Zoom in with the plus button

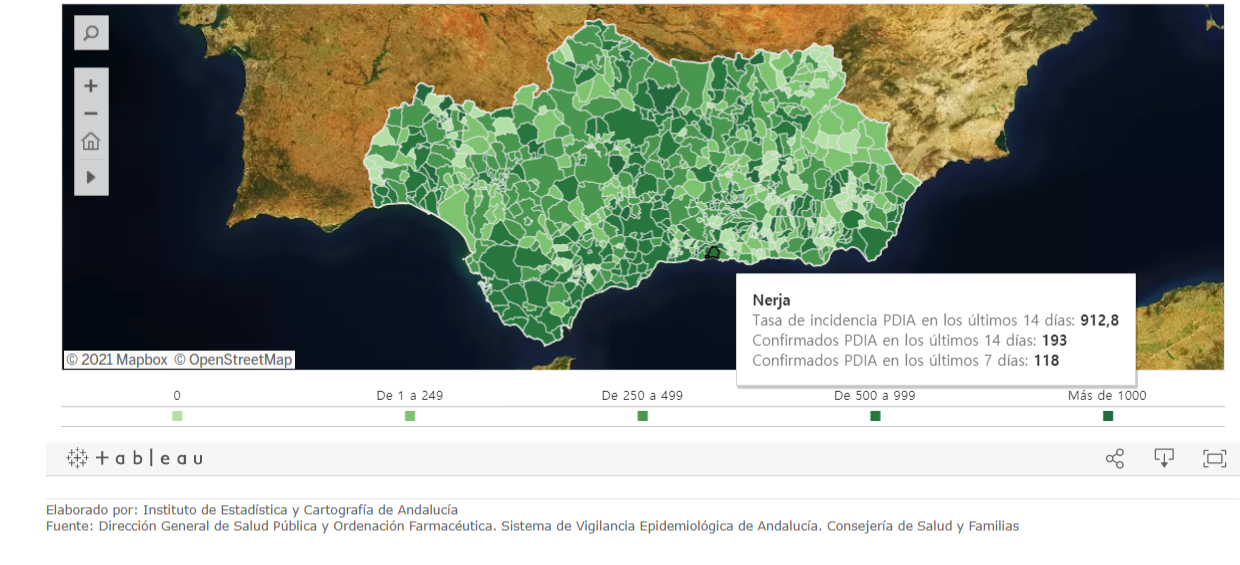click(x=91, y=86)
